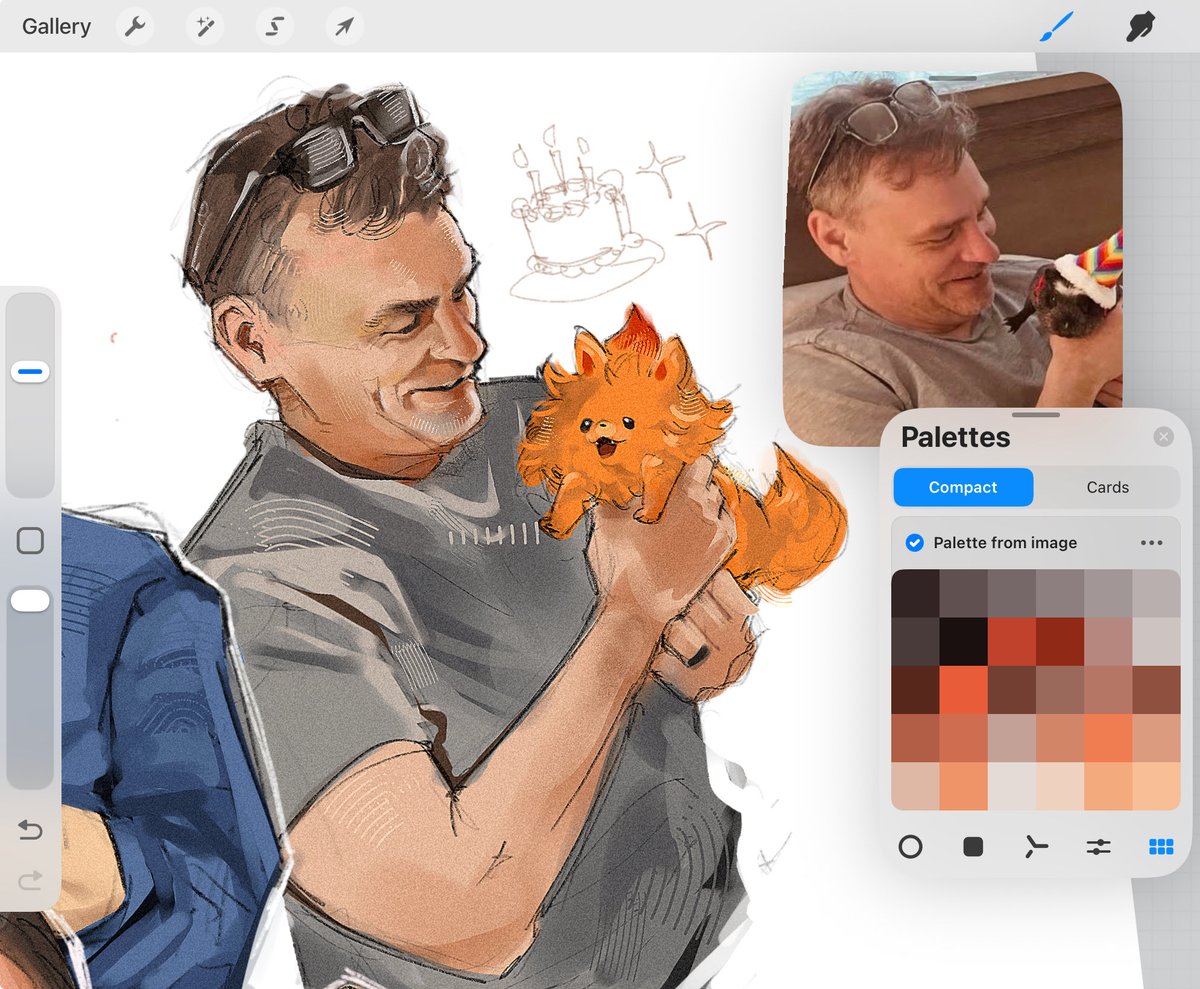Tap the brush opacity slider handle

(x=30, y=600)
